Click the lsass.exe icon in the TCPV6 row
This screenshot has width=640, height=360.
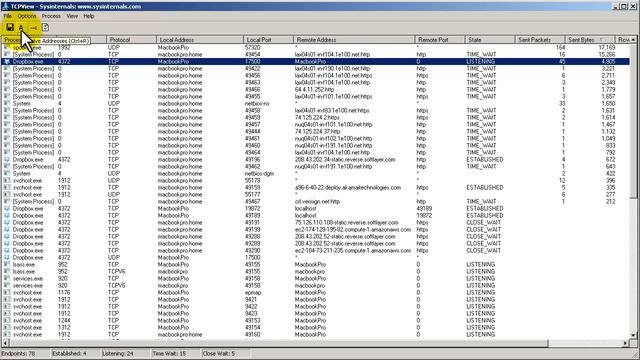(x=7, y=271)
